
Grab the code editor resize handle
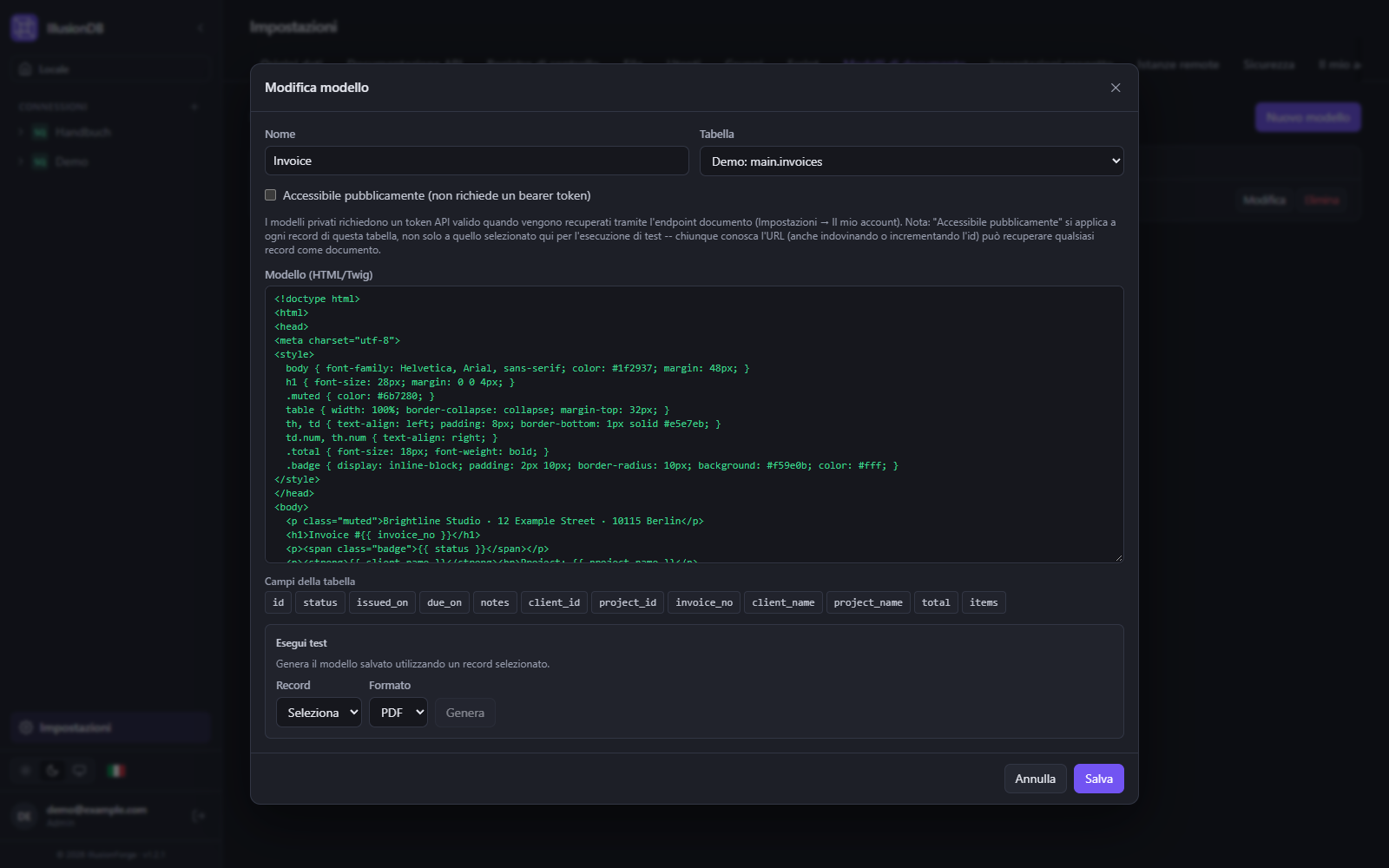[1118, 557]
